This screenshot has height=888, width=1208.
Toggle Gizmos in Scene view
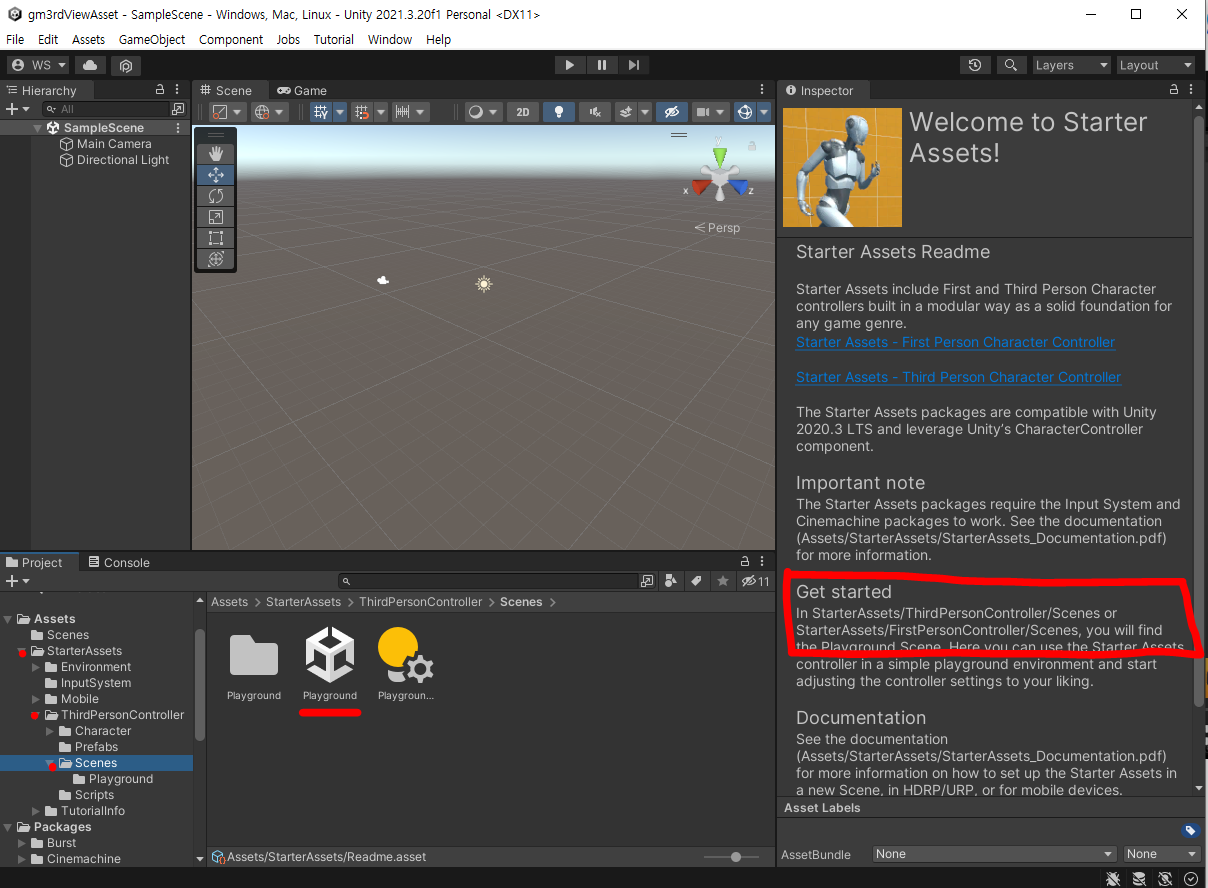(x=745, y=112)
